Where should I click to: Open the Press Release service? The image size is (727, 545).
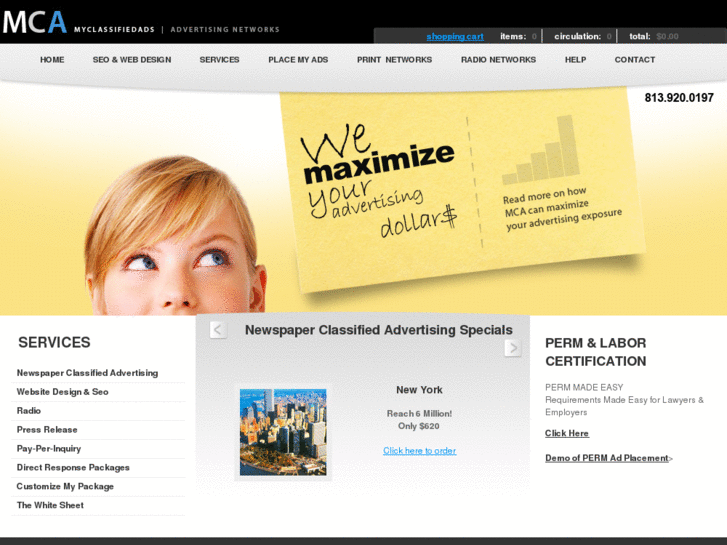pyautogui.click(x=47, y=430)
